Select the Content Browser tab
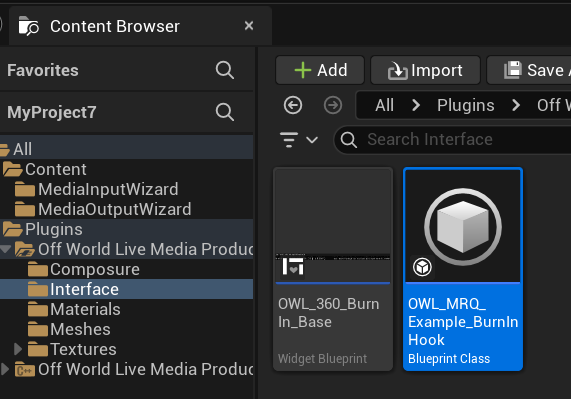 click(x=140, y=26)
